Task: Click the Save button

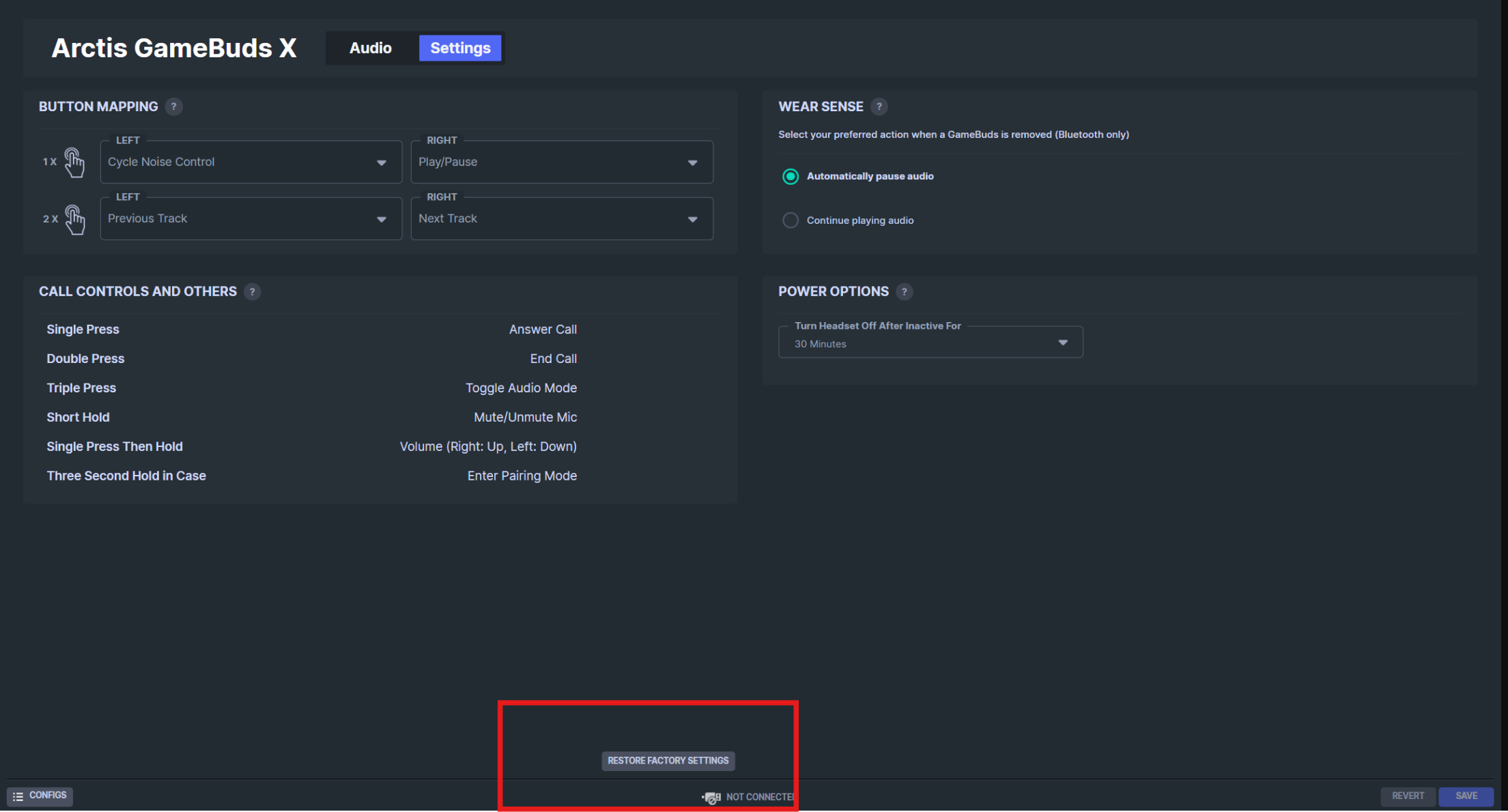Action: (x=1466, y=796)
